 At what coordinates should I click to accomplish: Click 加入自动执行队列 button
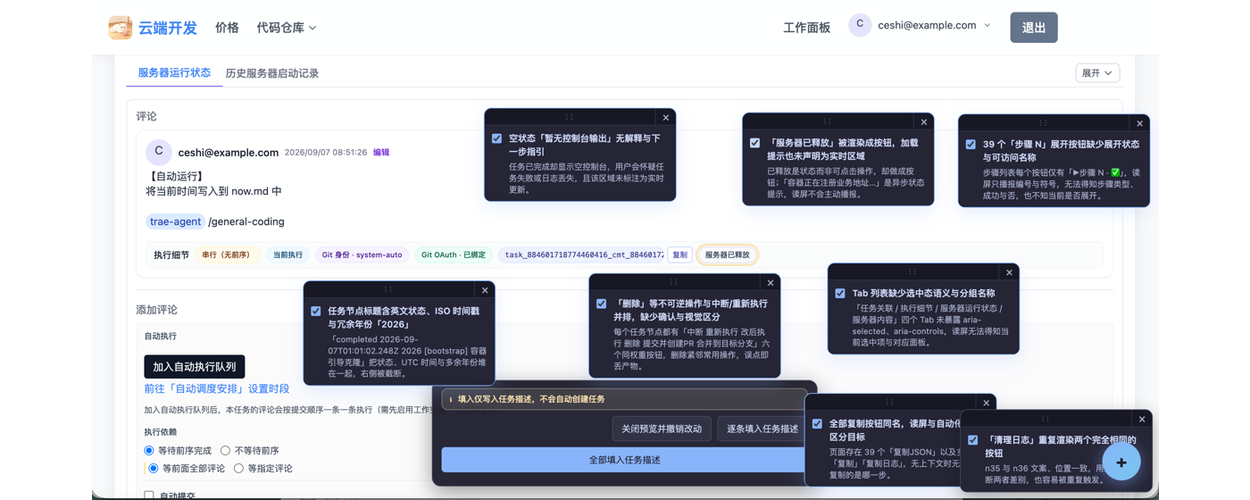pyautogui.click(x=194, y=367)
